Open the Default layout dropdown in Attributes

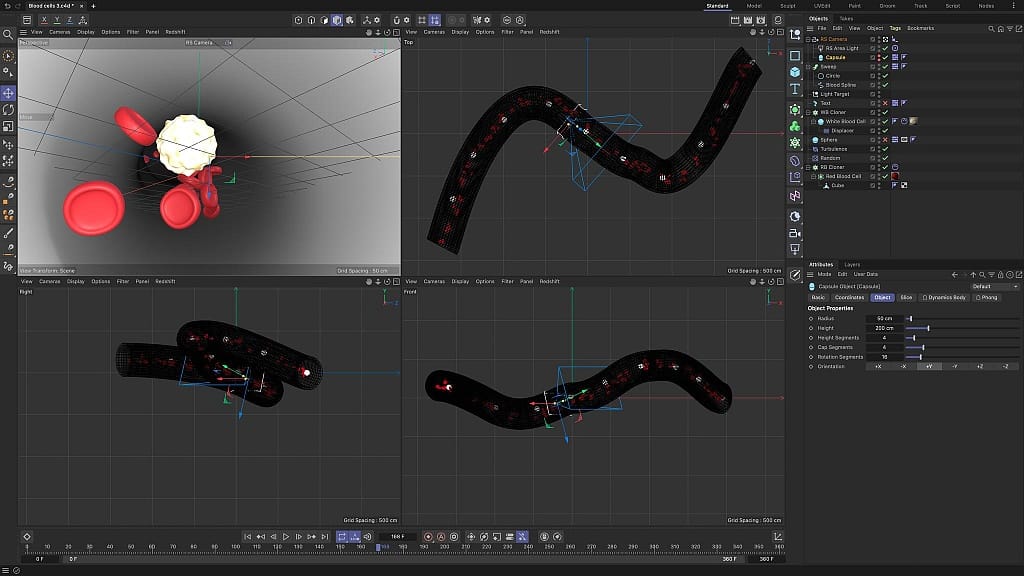click(x=995, y=287)
